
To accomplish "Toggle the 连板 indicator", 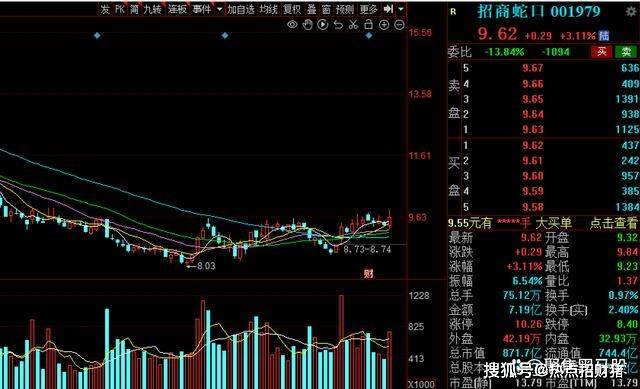I will click(x=177, y=9).
